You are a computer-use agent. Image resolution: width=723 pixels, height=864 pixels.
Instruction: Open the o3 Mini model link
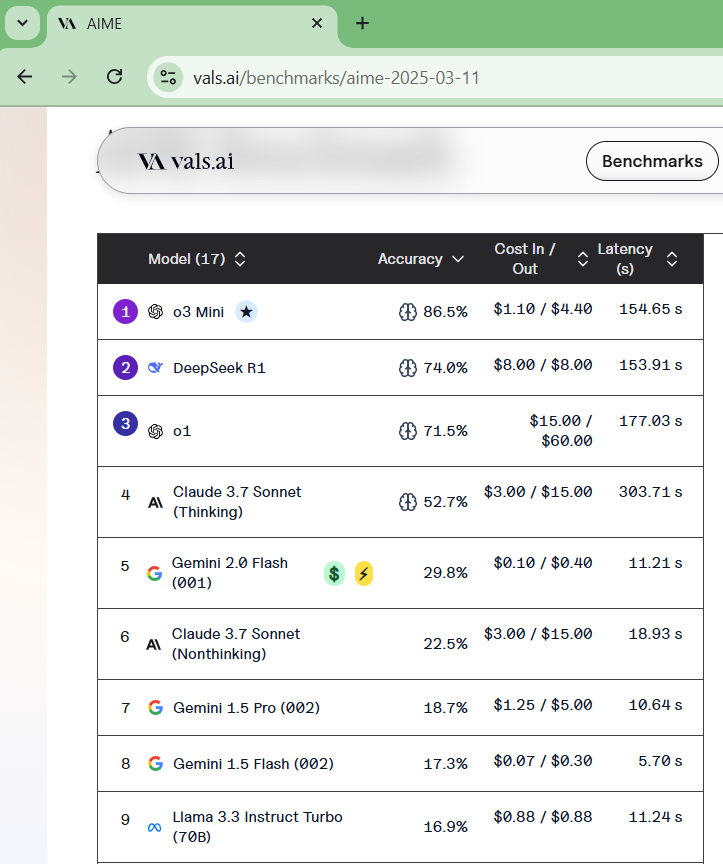198,312
